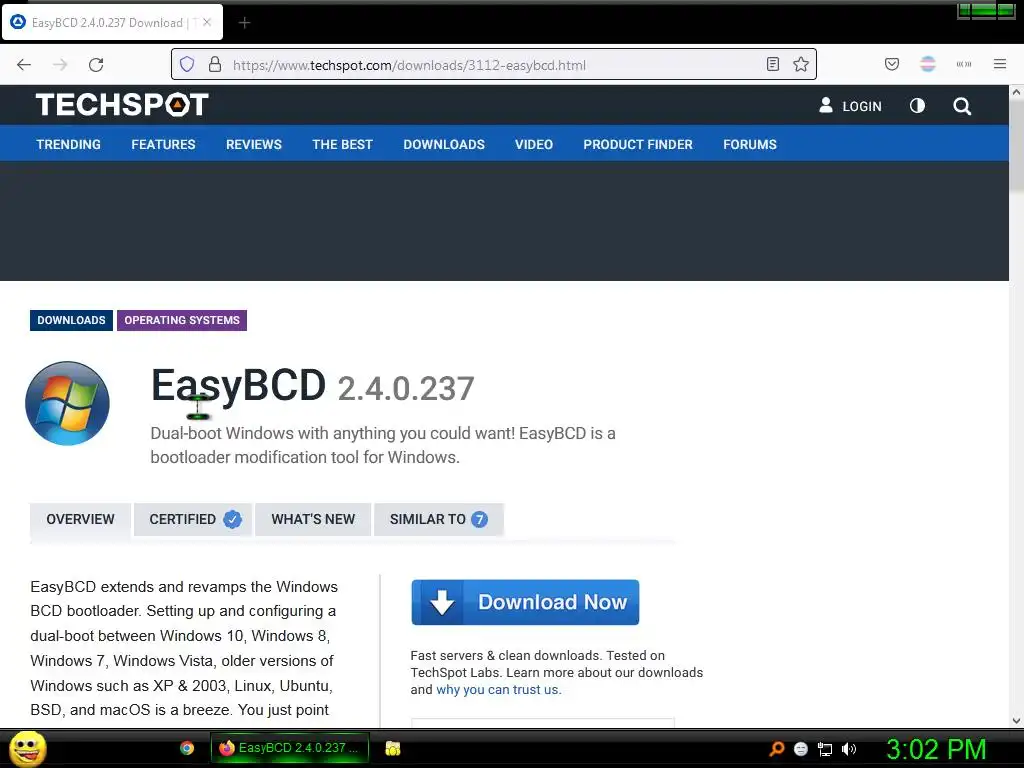Screen dimensions: 1024x768
Task: Reload the current page
Action: coord(96,65)
